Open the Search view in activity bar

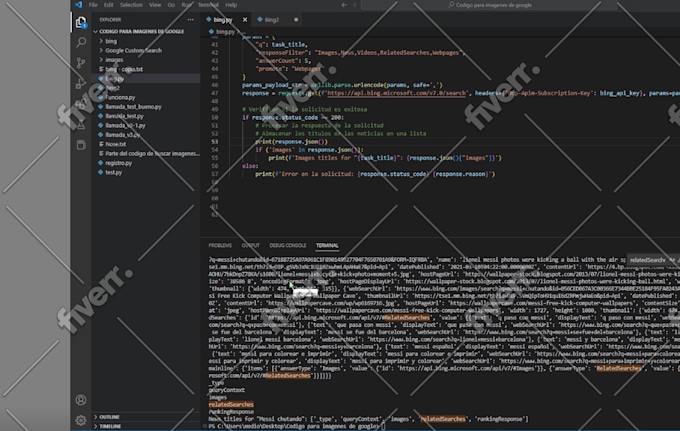coord(81,42)
